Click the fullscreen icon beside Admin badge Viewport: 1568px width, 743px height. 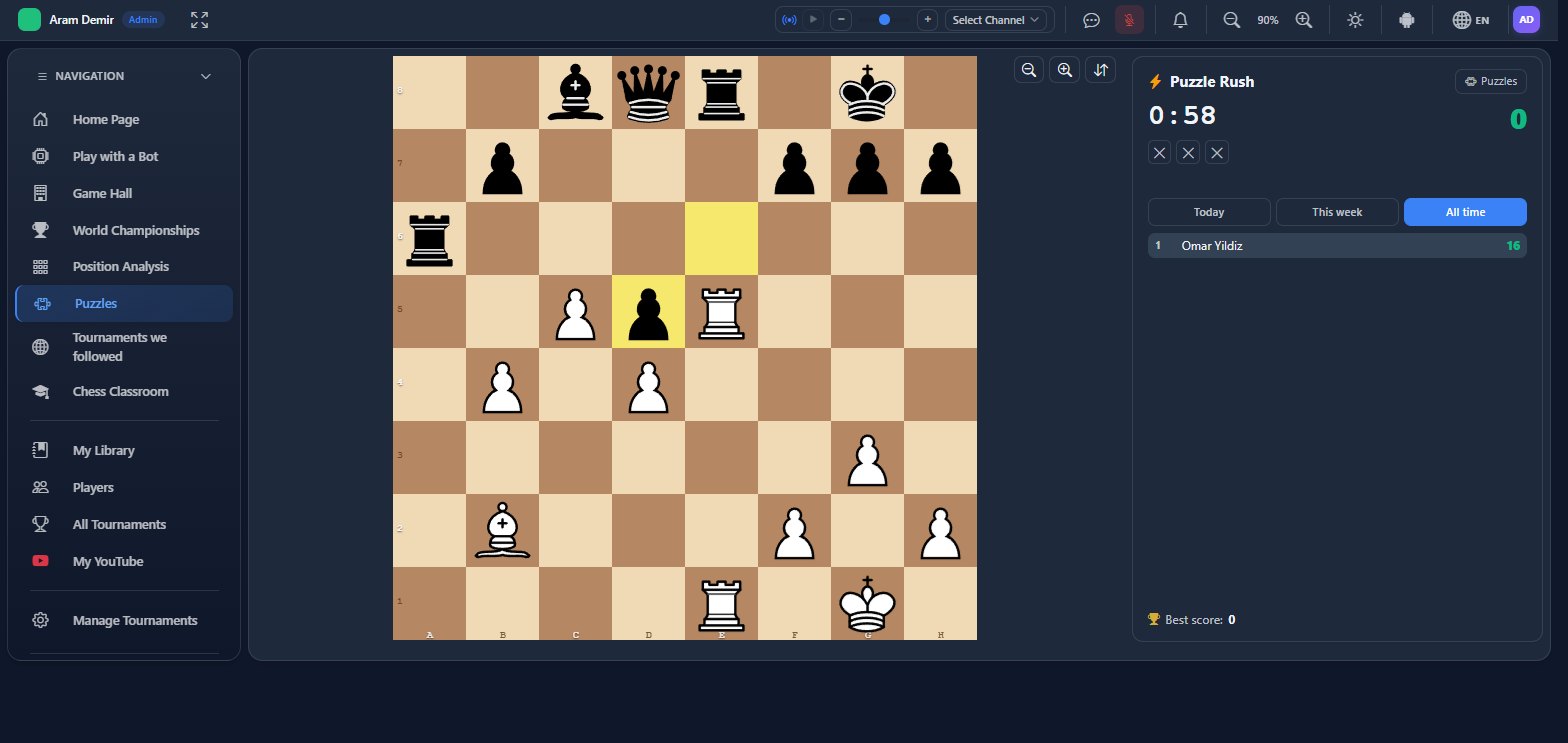199,20
